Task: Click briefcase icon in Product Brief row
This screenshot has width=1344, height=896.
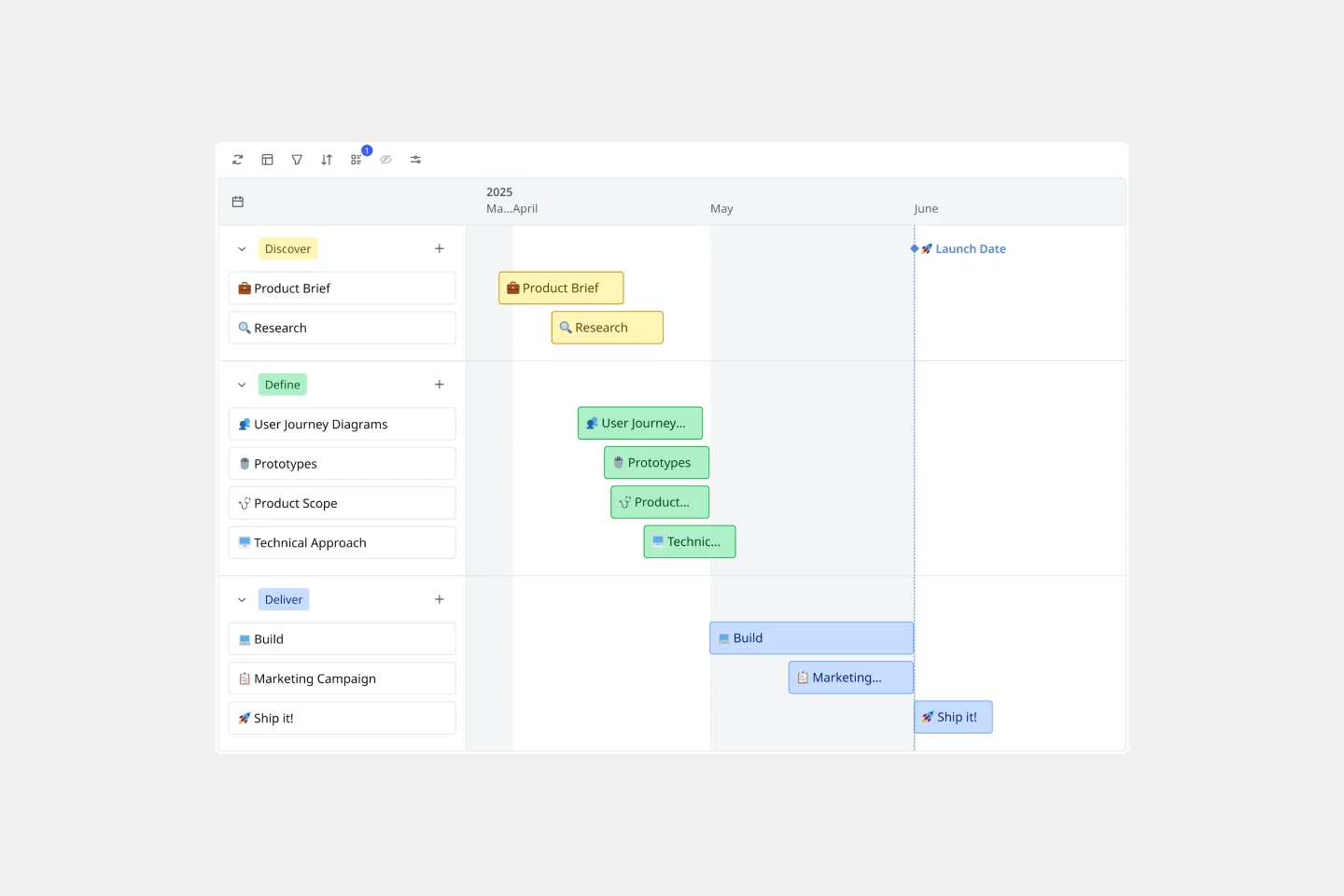Action: coord(245,288)
